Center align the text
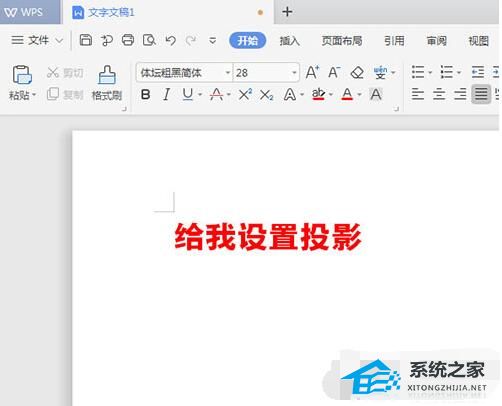 (439, 94)
